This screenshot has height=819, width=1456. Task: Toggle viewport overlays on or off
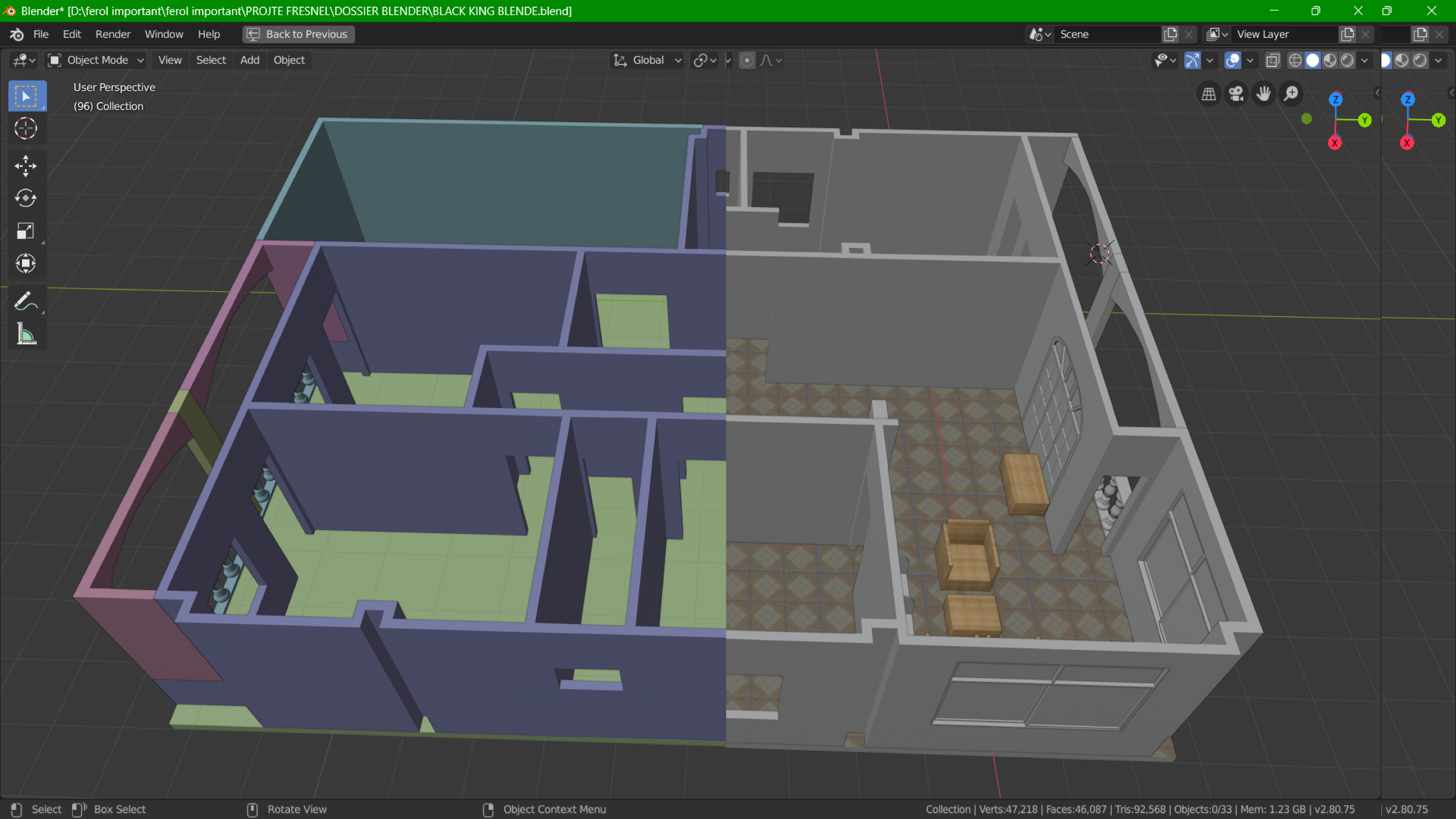(x=1233, y=60)
